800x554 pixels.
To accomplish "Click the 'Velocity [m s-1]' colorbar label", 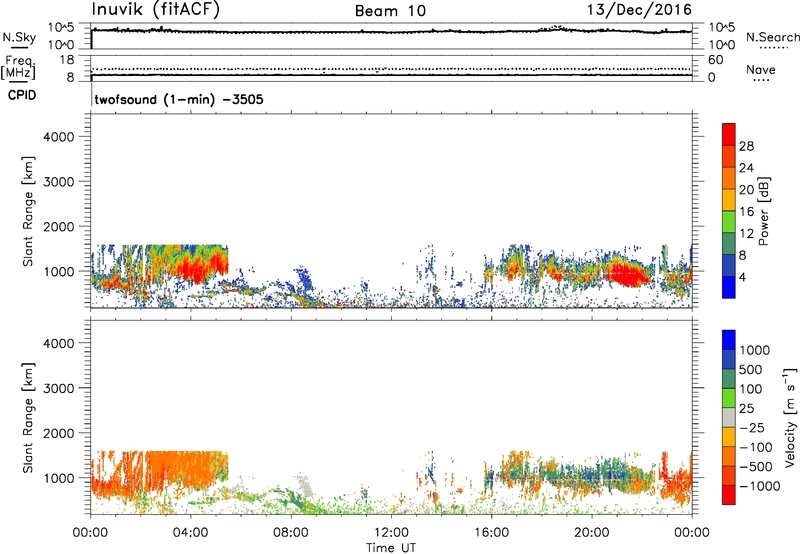I will (x=790, y=417).
